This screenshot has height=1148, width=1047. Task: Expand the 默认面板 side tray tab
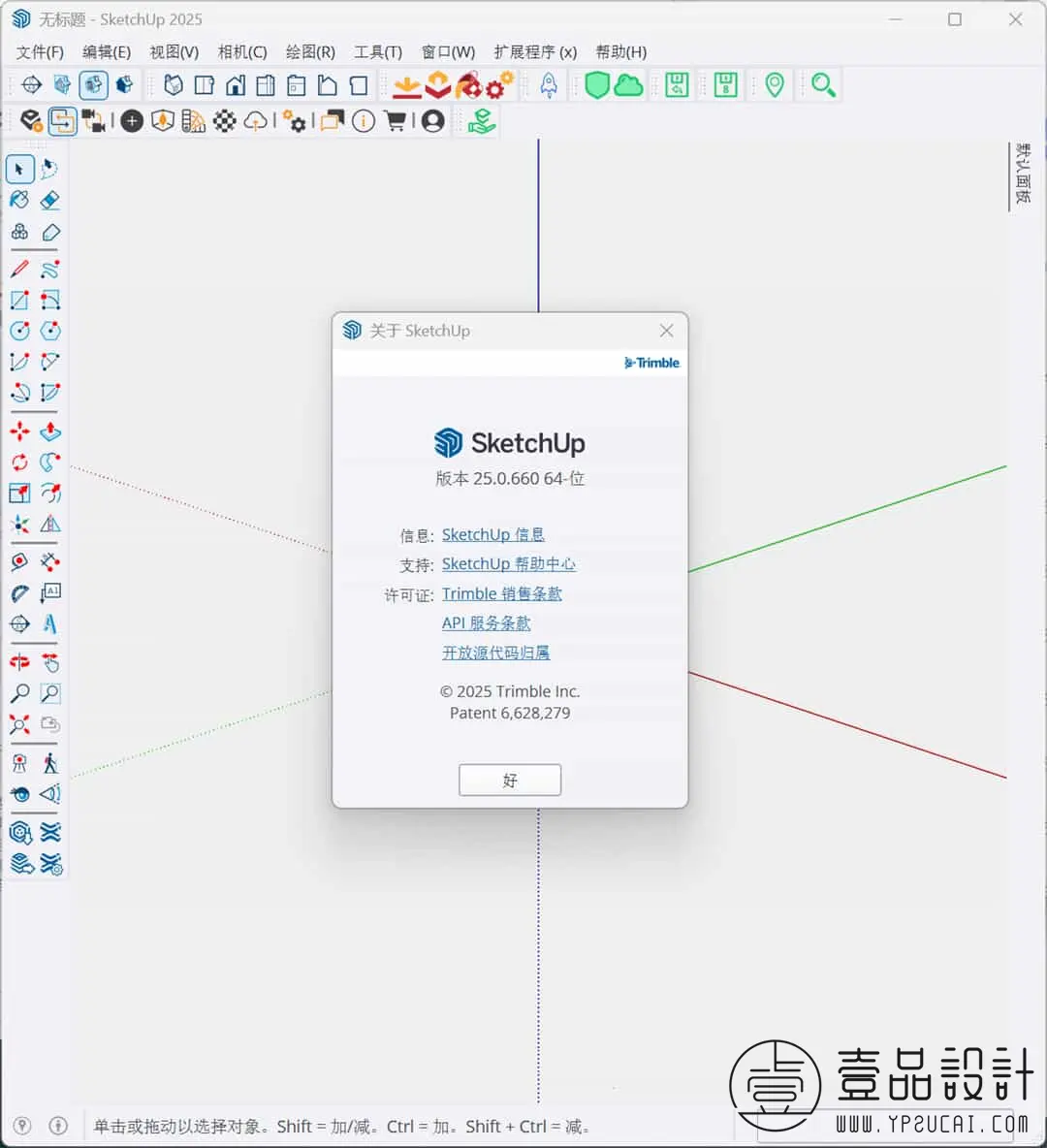coord(1023,174)
